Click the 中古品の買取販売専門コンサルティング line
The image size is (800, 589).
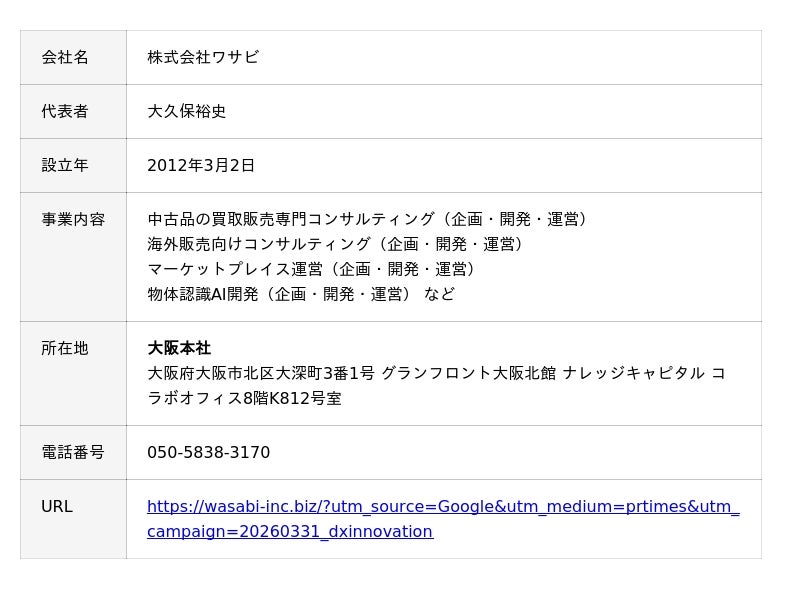click(368, 220)
